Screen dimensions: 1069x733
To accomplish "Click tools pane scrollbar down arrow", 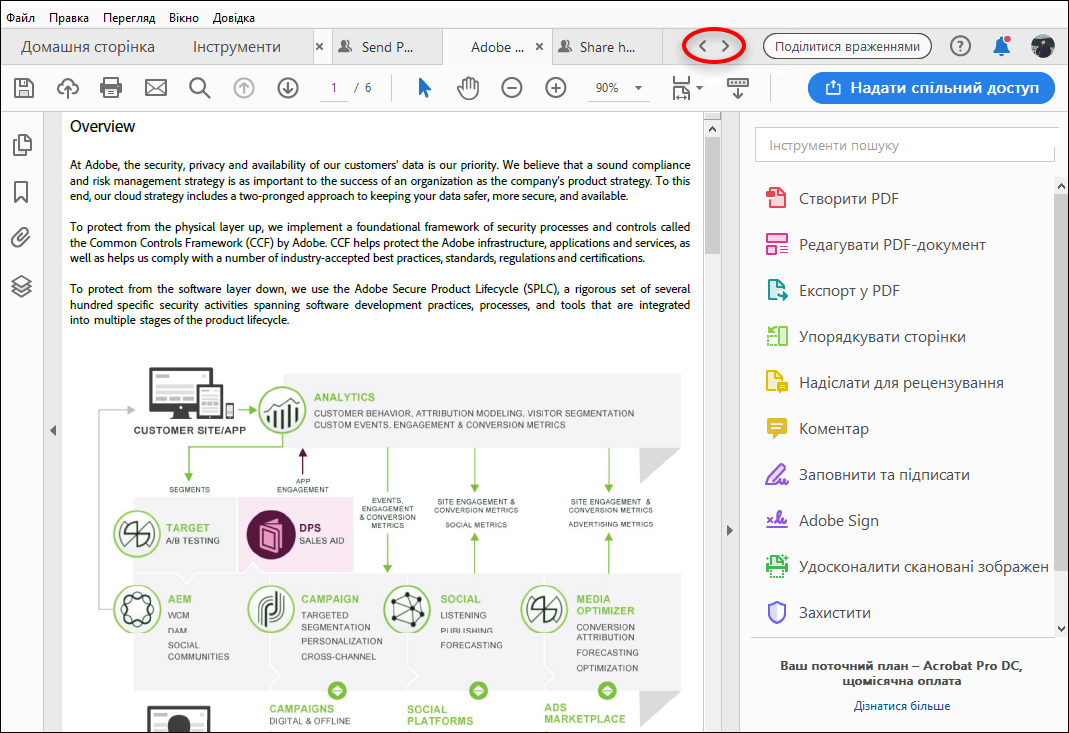I will 1061,629.
